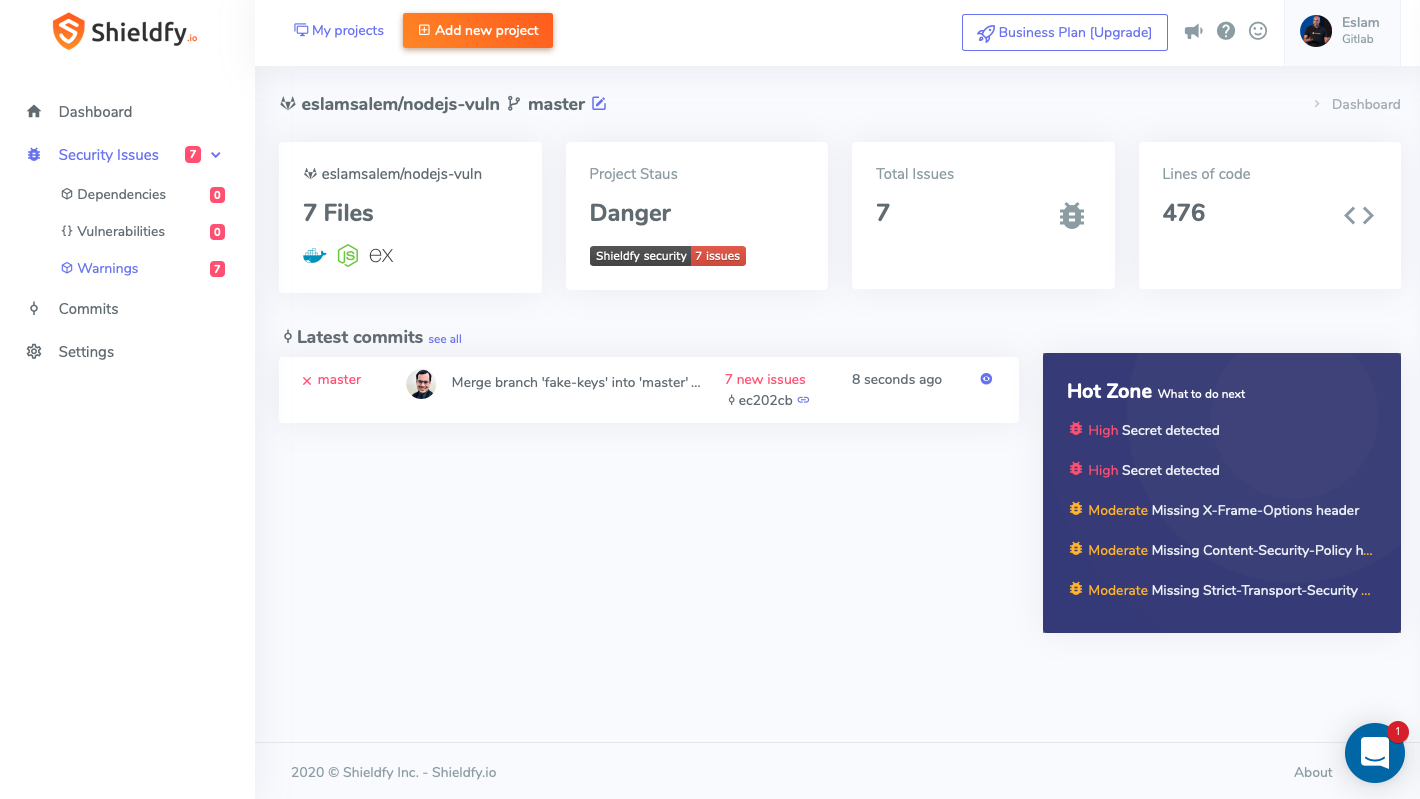Click the Commits sidebar icon
Viewport: 1420px width, 799px height.
tap(34, 308)
